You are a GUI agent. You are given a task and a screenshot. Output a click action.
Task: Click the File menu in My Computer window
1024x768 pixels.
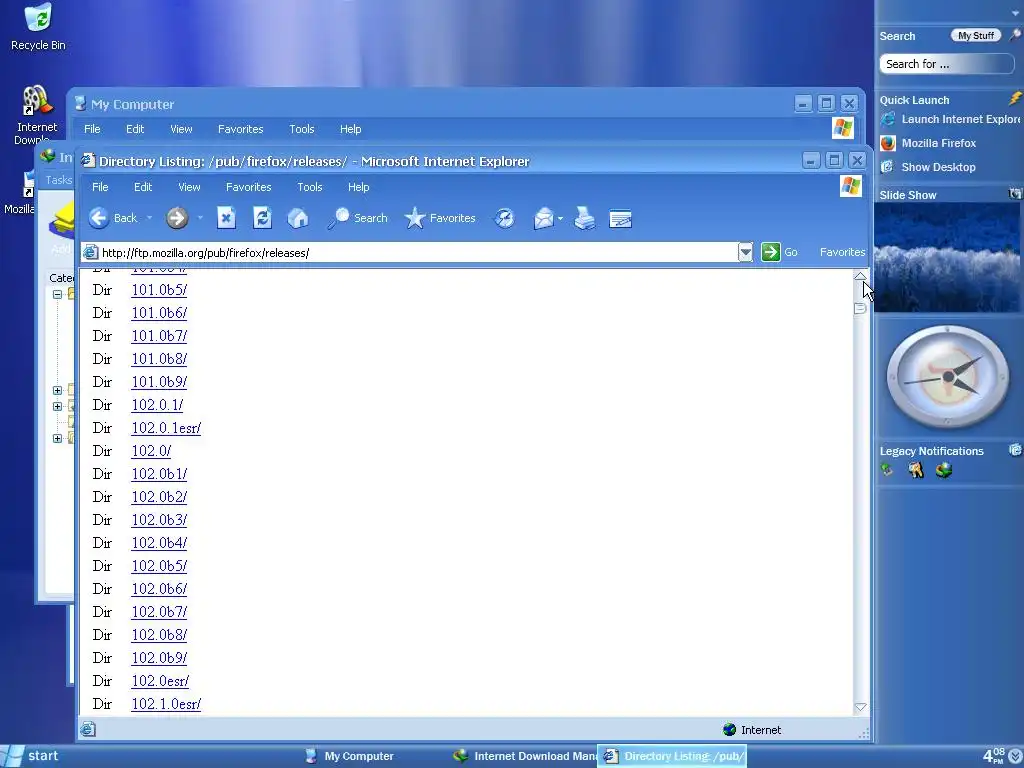[92, 129]
